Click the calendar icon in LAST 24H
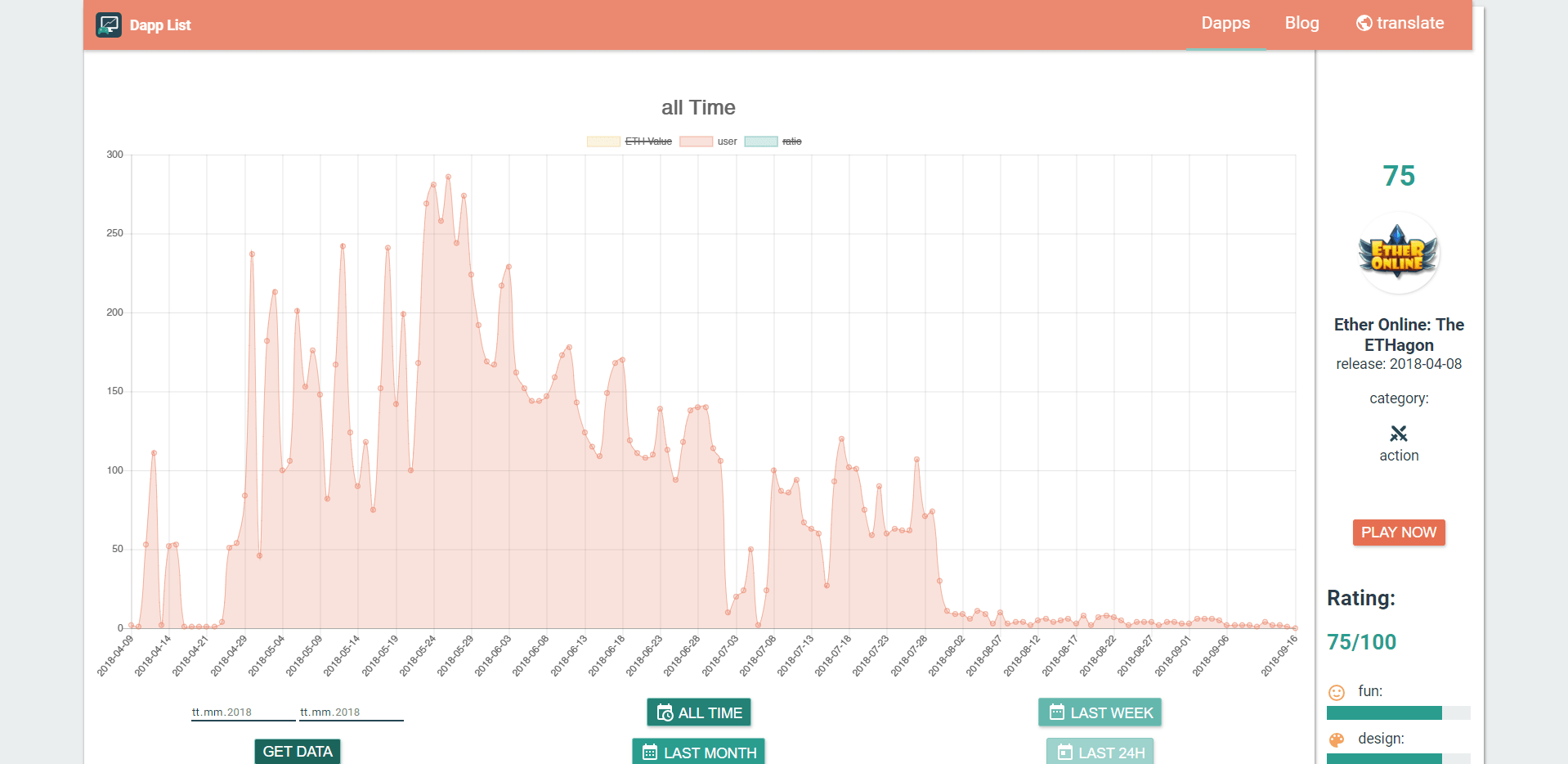Screen dimensions: 1568x764 click(x=1065, y=753)
